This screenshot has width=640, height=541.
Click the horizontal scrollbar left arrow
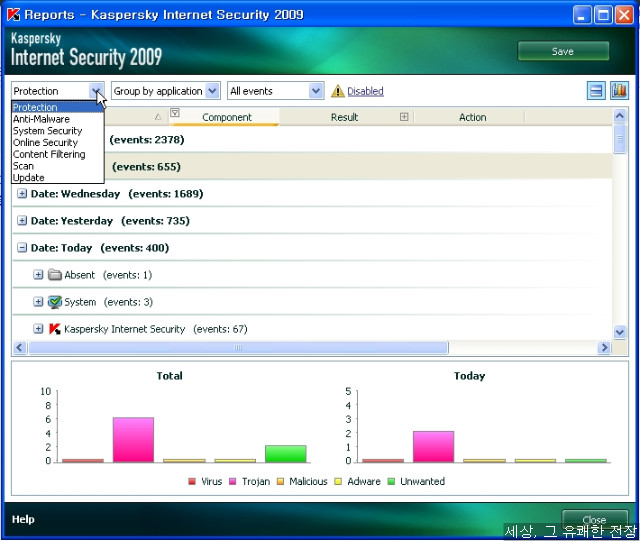pyautogui.click(x=19, y=348)
